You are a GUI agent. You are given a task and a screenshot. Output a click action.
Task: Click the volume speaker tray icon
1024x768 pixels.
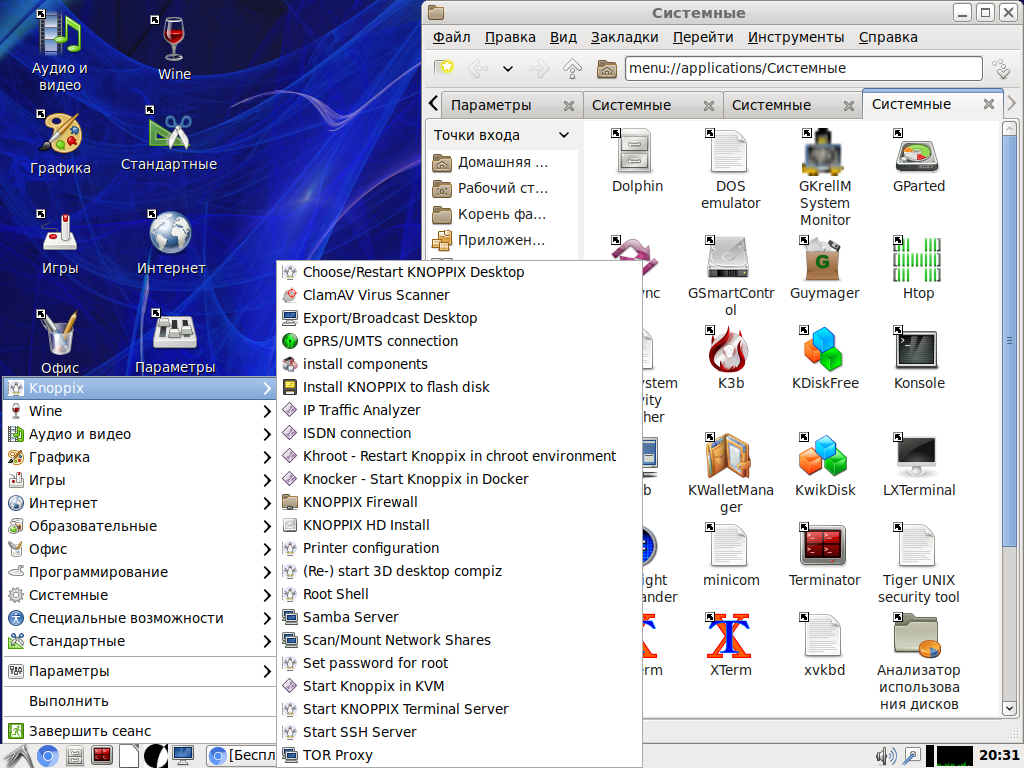tap(885, 756)
